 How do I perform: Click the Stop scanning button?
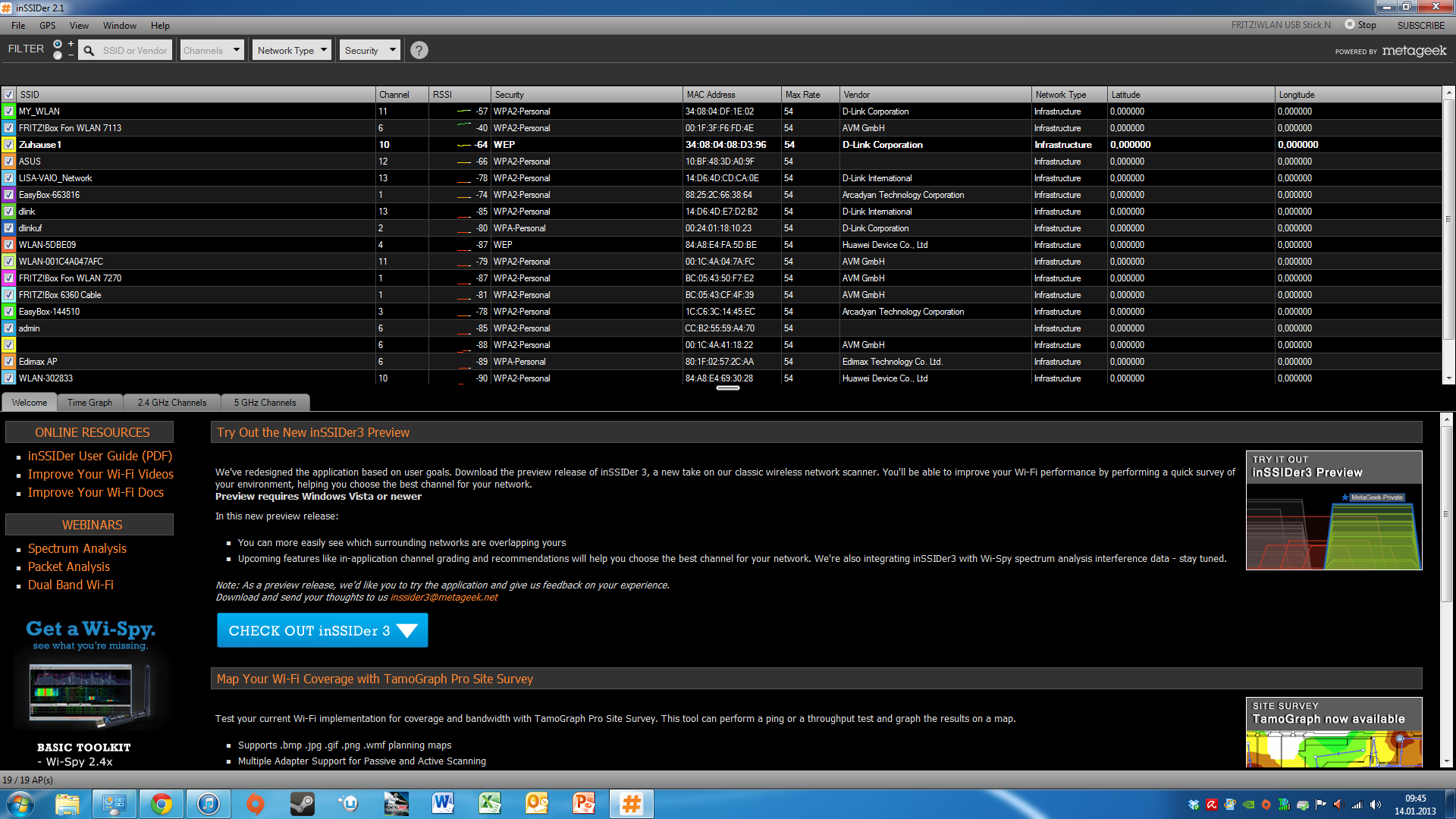pos(1360,25)
